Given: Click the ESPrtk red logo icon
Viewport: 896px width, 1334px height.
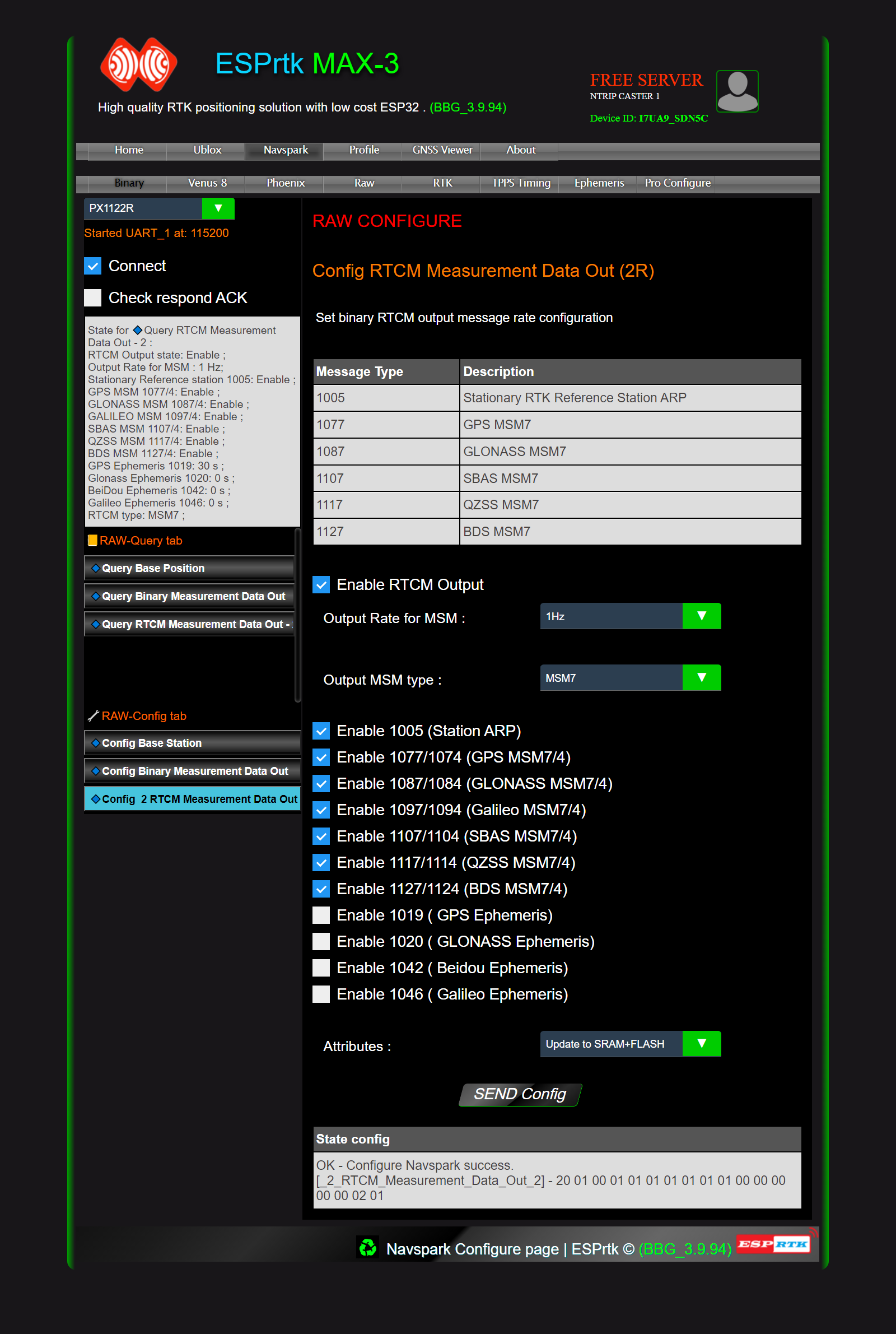Looking at the screenshot, I should point(138,64).
